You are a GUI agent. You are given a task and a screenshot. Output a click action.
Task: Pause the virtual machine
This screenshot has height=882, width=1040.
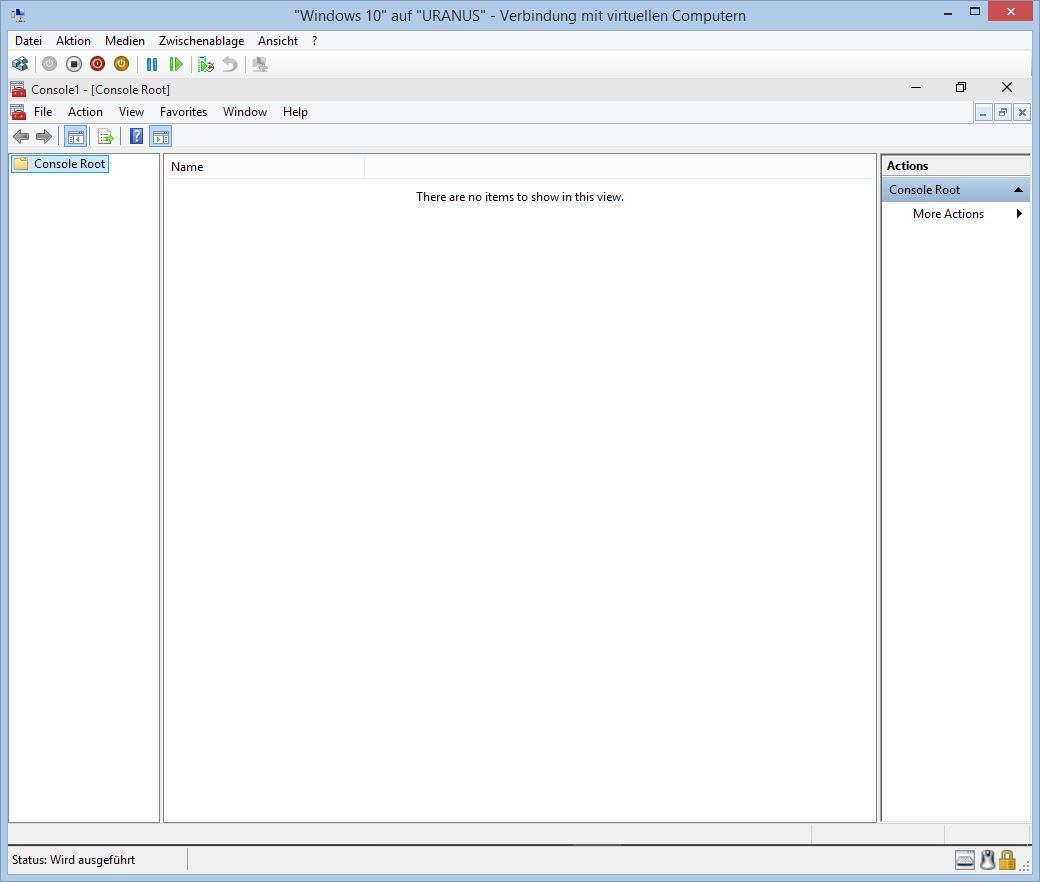tap(152, 64)
